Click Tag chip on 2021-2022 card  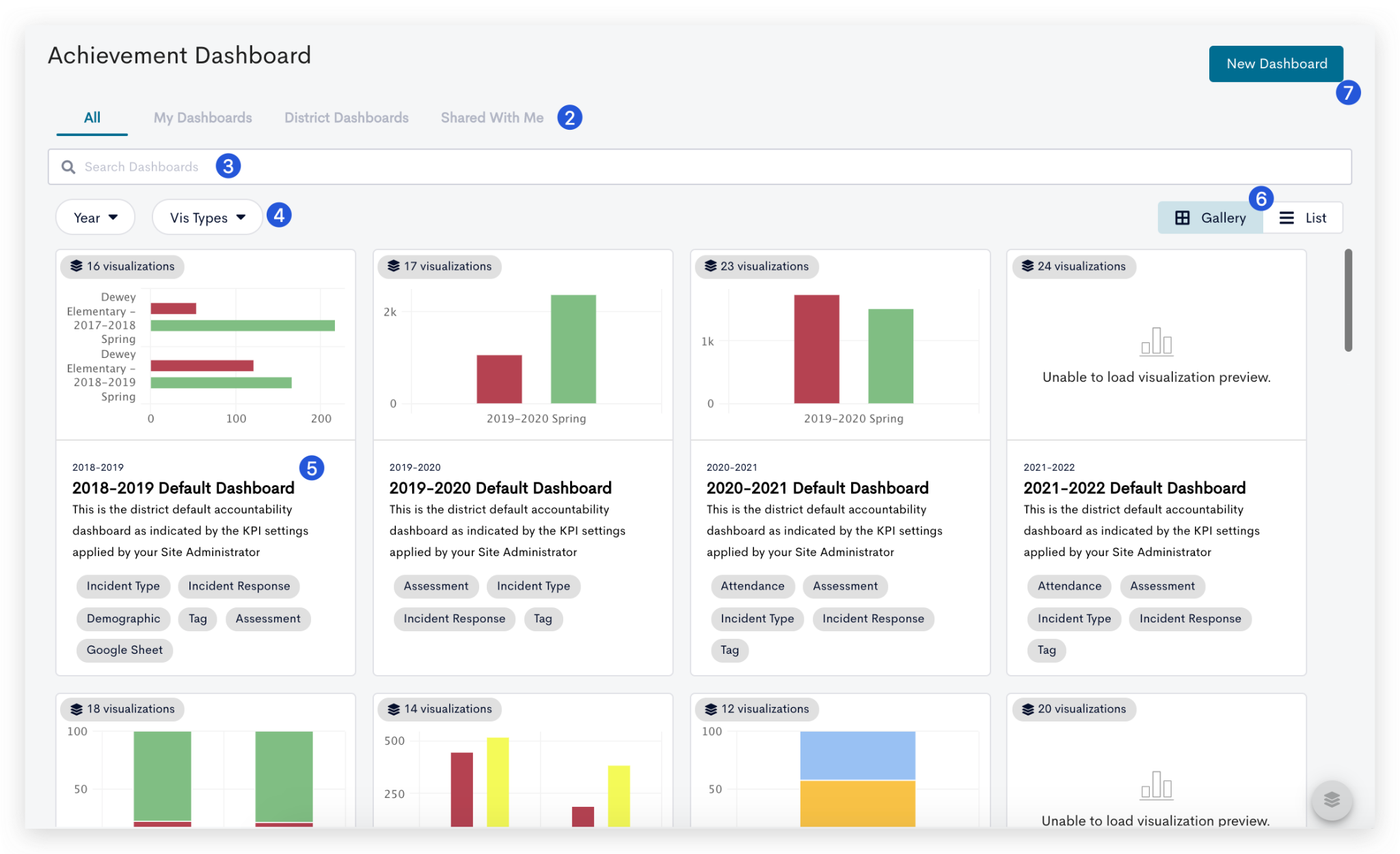coord(1047,650)
